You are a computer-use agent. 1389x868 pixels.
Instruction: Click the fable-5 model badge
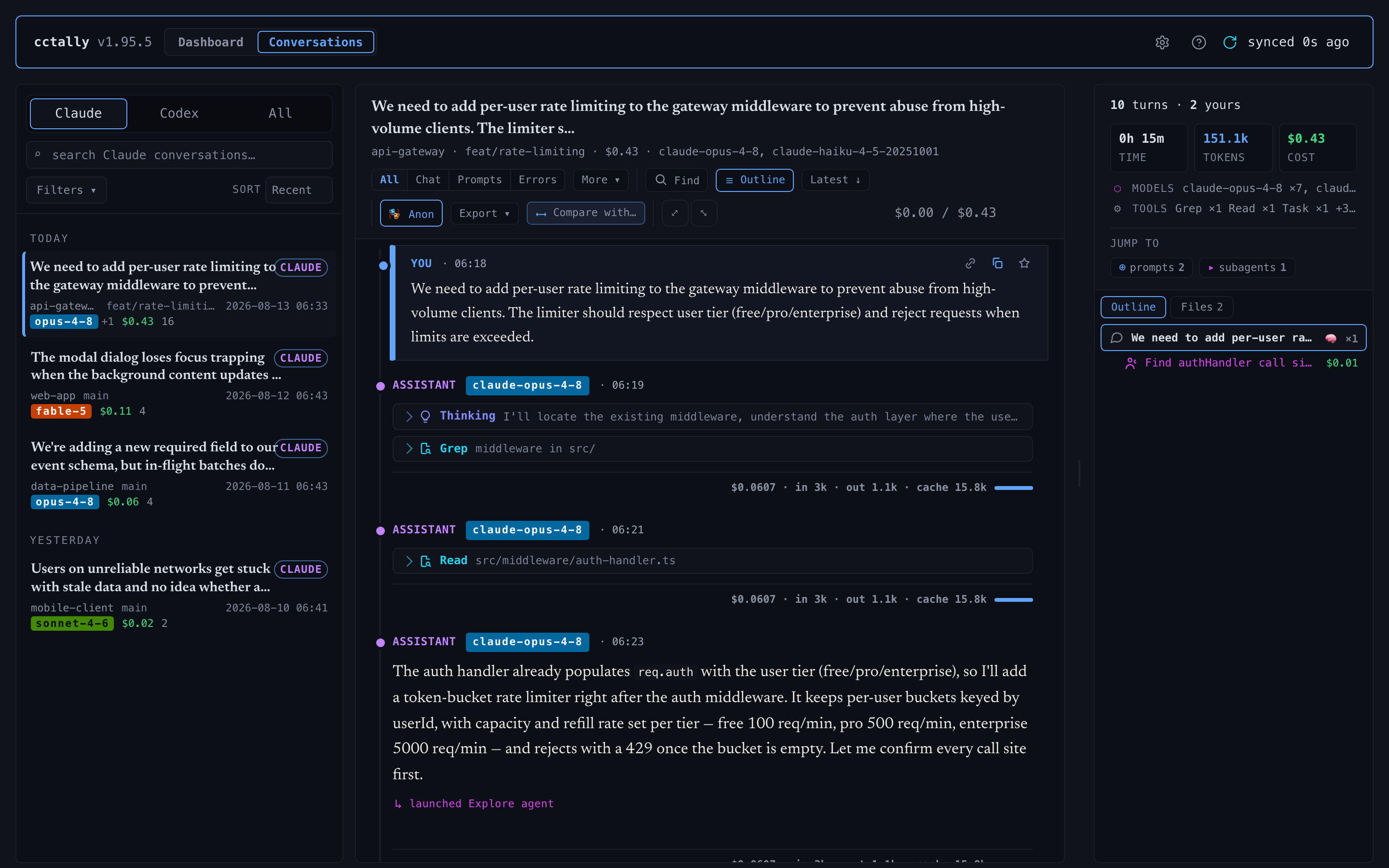tap(61, 411)
